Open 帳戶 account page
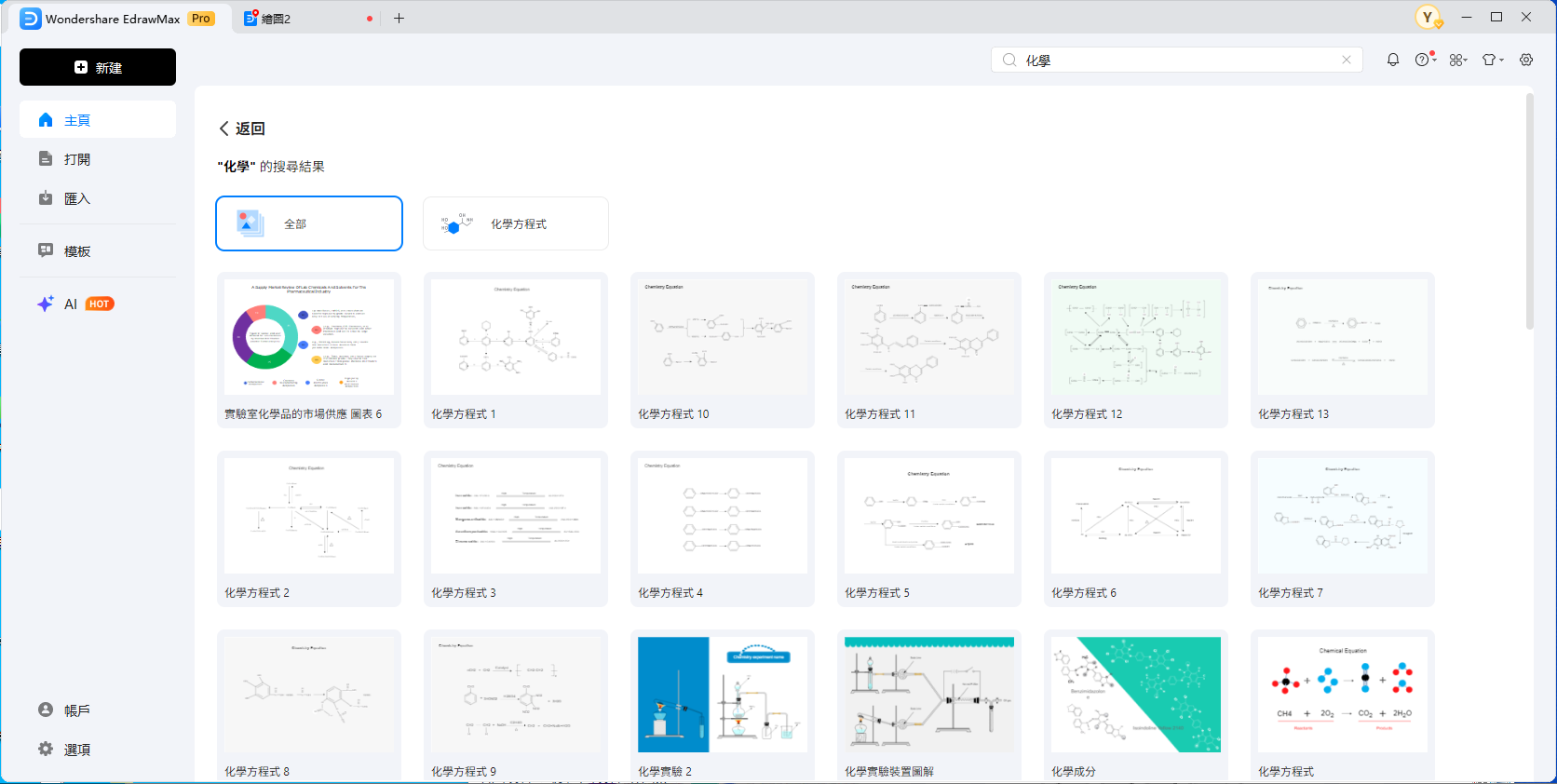The image size is (1557, 784). [x=76, y=710]
